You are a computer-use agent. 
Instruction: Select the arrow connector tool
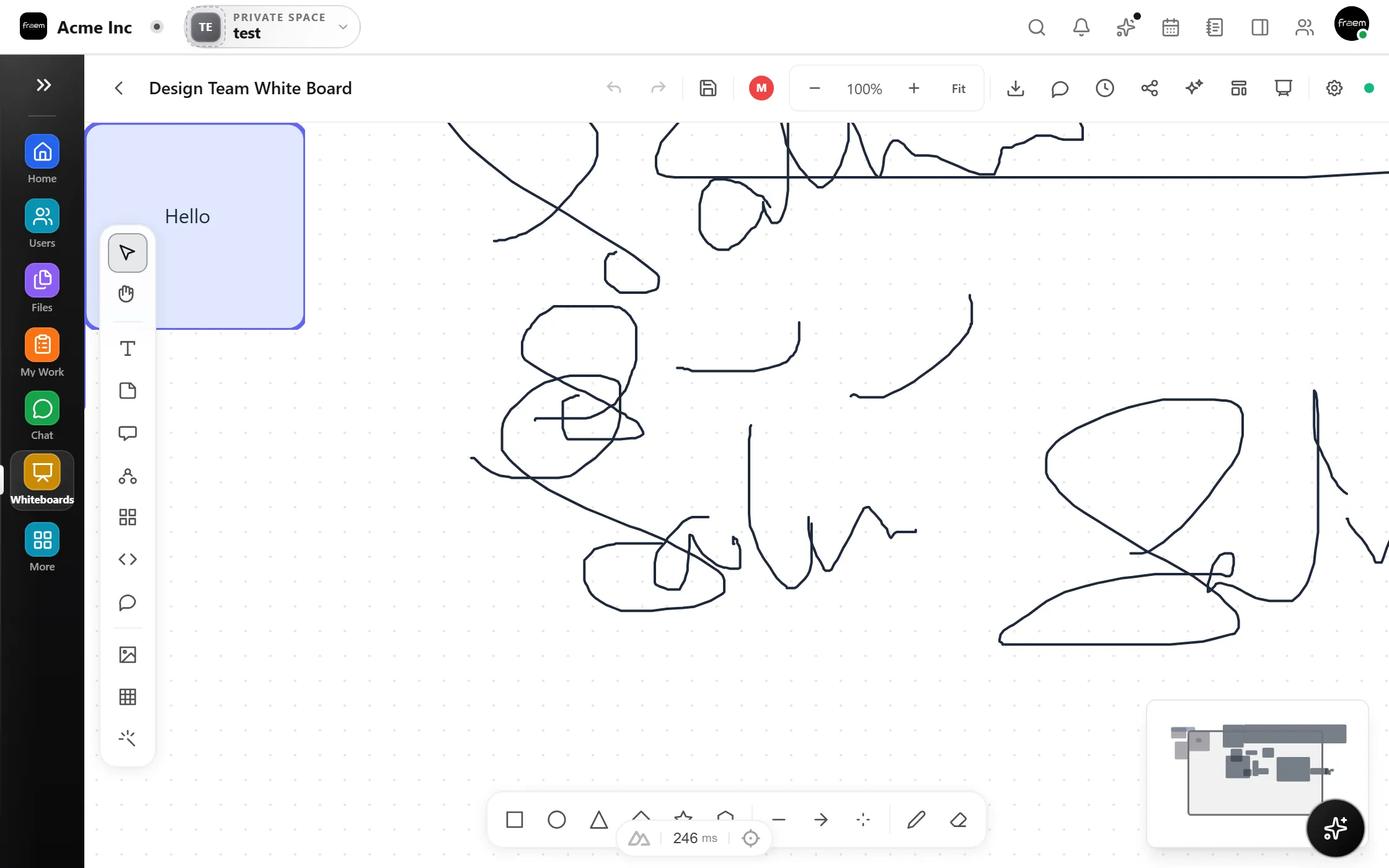pos(821,820)
